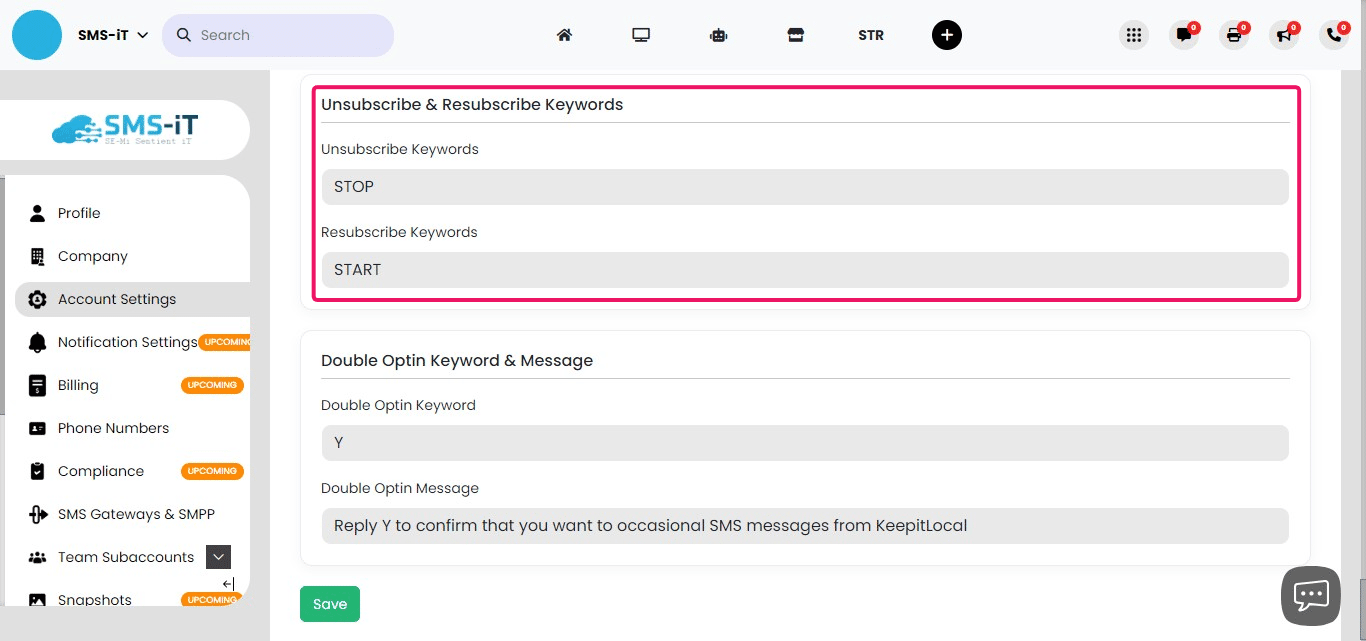Select Profile in the sidebar
The width and height of the screenshot is (1366, 641).
pos(79,212)
